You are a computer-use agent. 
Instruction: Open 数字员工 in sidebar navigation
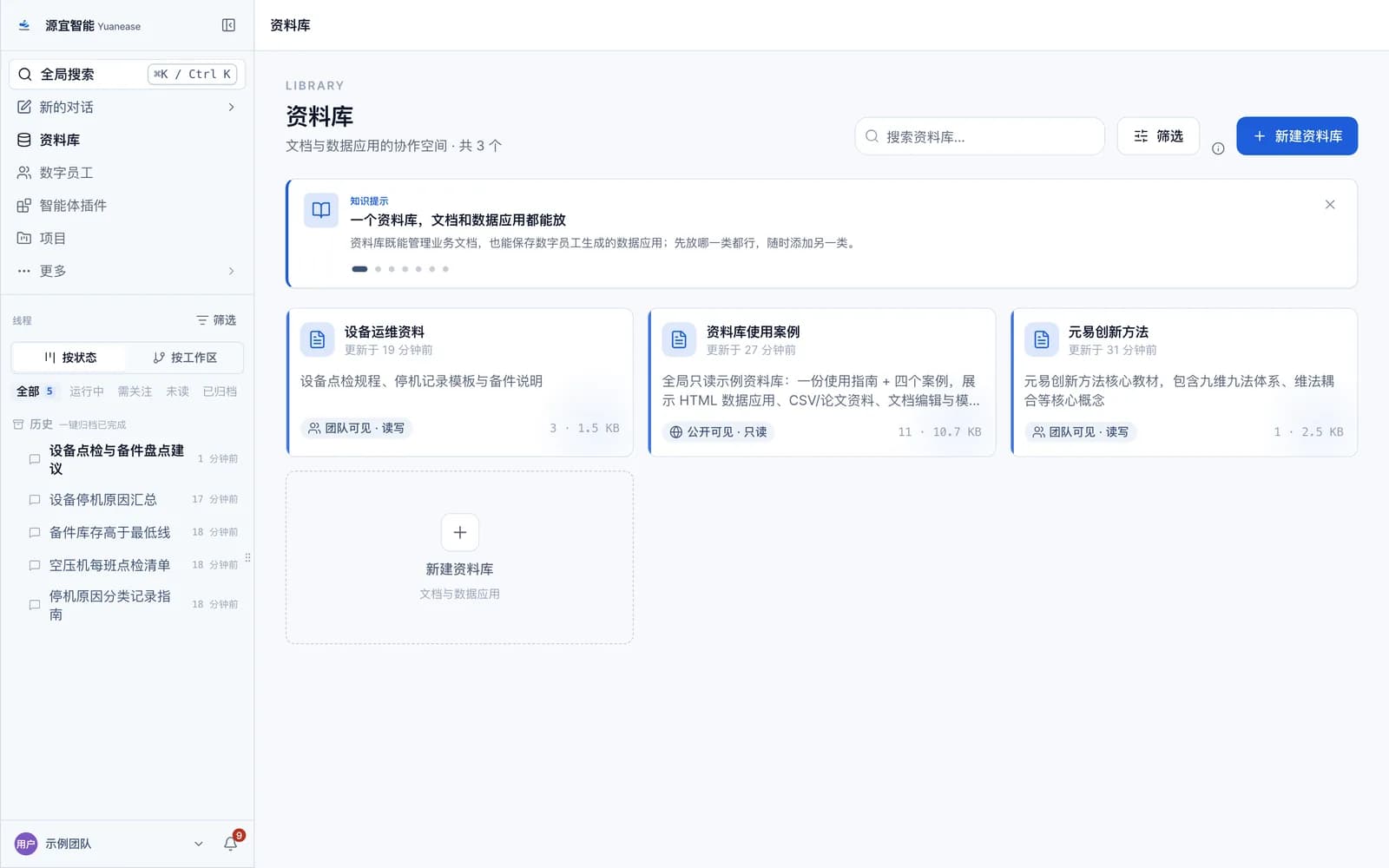pyautogui.click(x=128, y=173)
